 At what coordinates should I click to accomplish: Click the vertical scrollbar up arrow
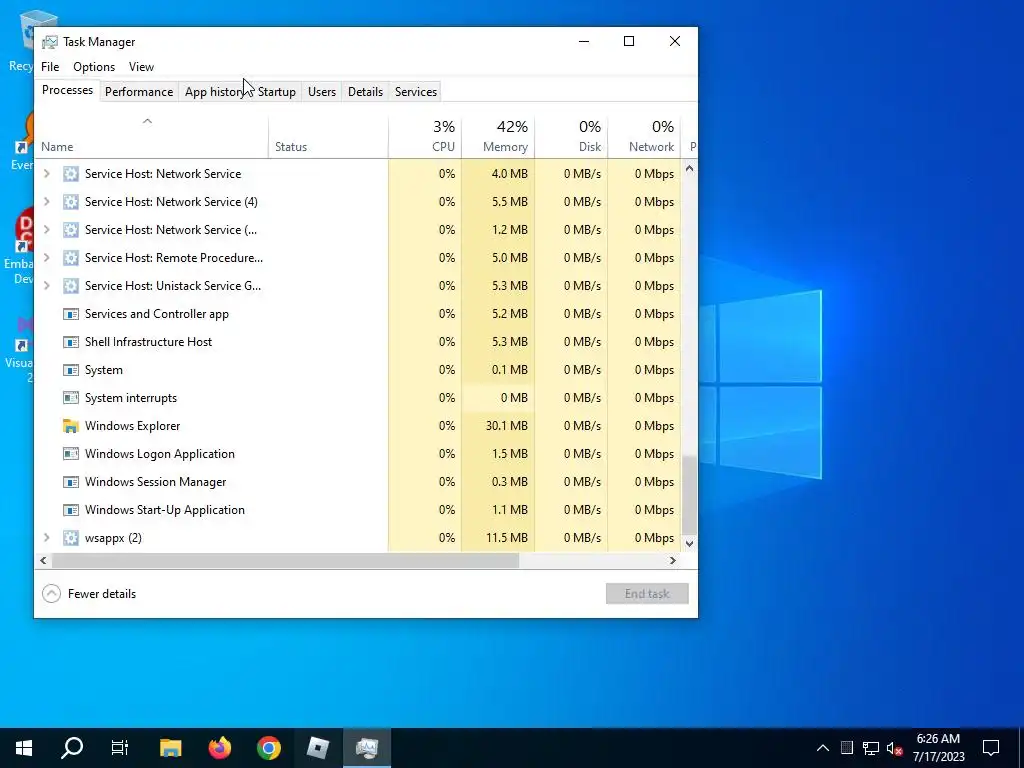[x=689, y=168]
